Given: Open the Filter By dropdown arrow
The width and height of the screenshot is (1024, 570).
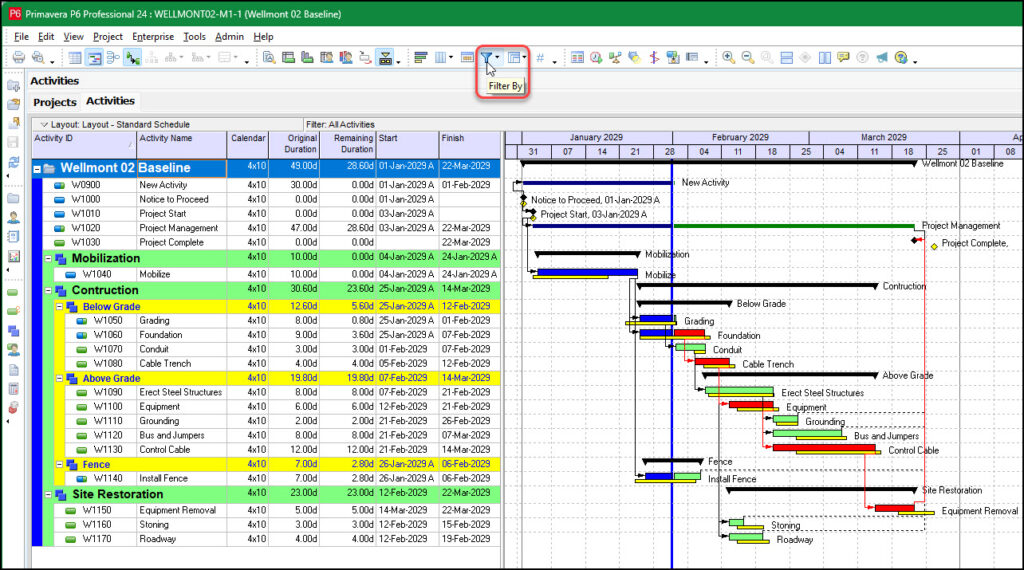Looking at the screenshot, I should (497, 57).
